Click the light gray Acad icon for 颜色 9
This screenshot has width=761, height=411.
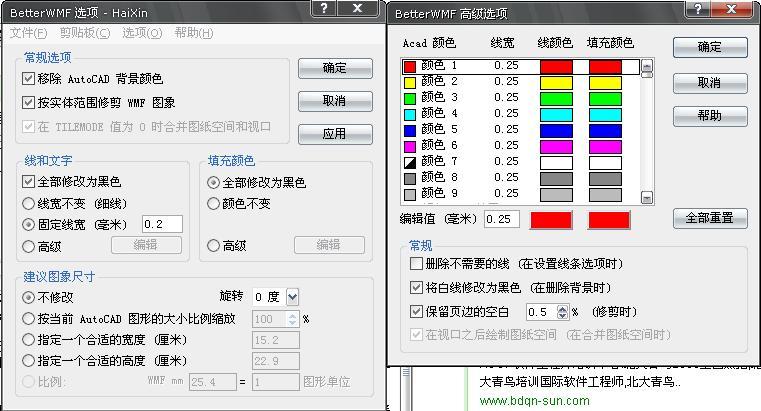410,195
